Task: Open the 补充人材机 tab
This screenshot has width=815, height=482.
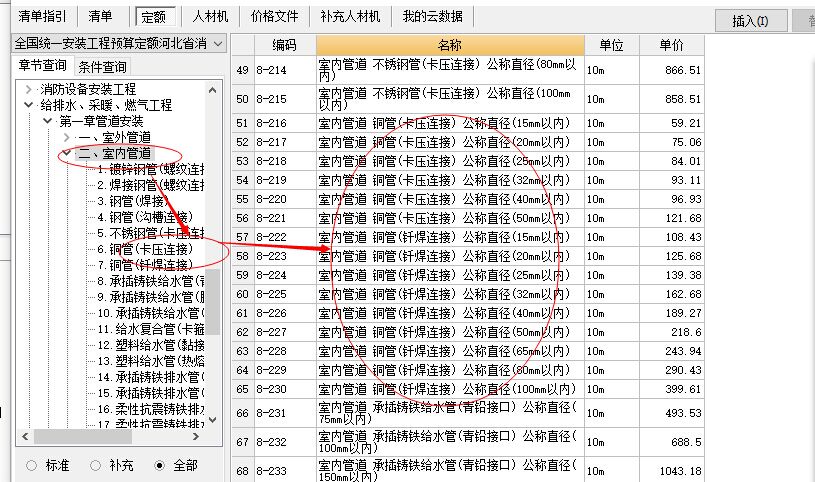Action: [x=350, y=16]
